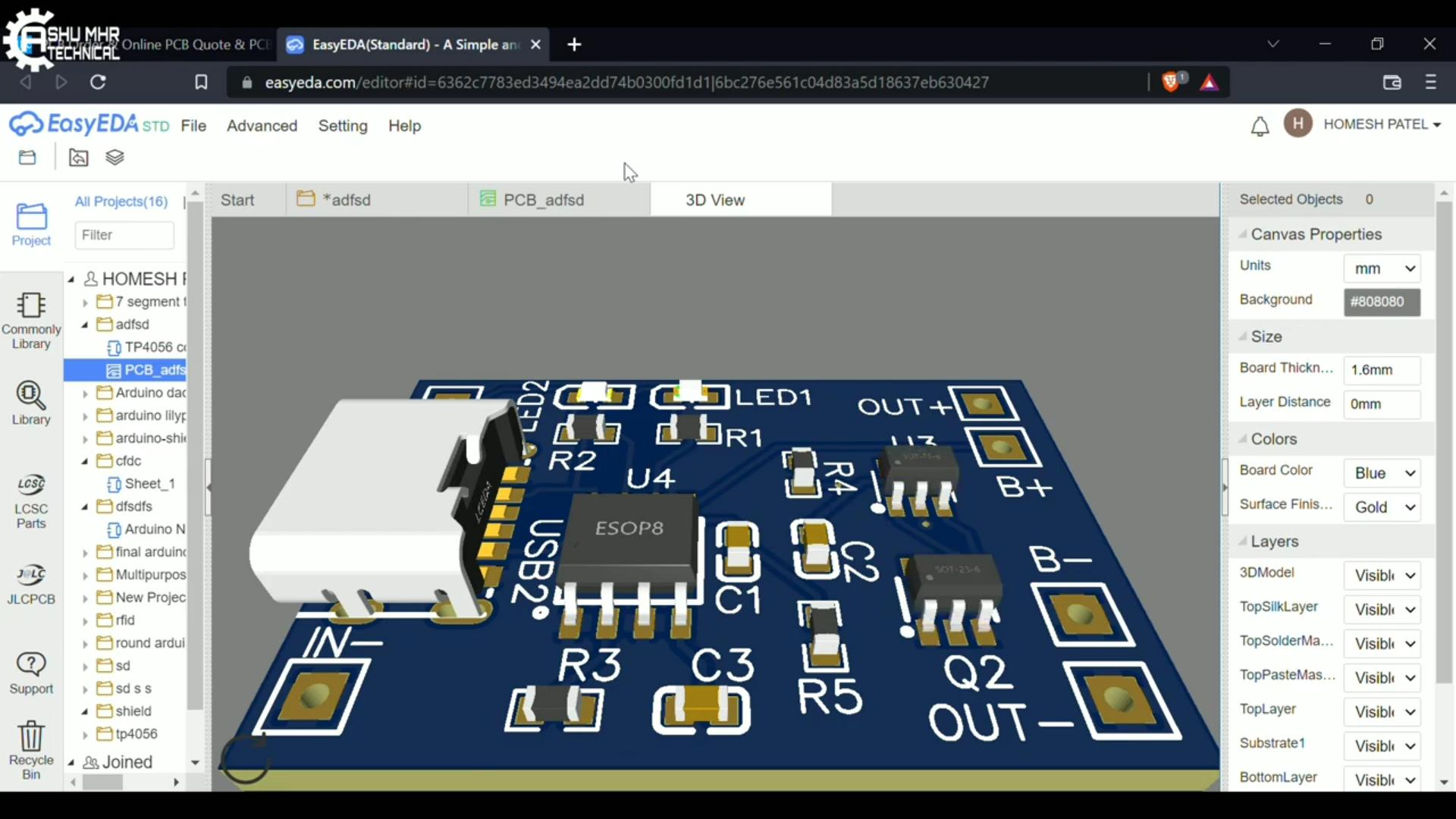Click the All Projects(16) link
1456x819 pixels.
(x=121, y=201)
